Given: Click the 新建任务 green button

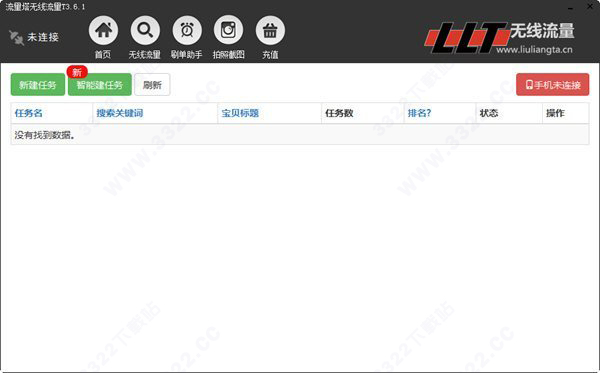Looking at the screenshot, I should coord(38,85).
